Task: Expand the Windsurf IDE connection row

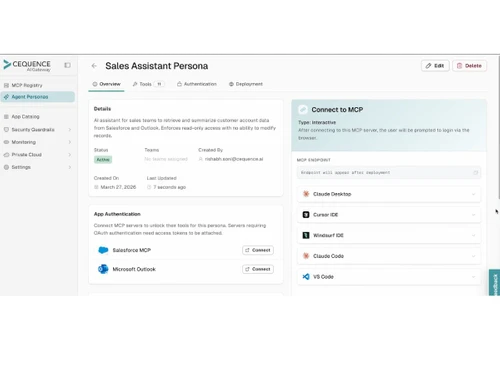Action: coord(389,235)
